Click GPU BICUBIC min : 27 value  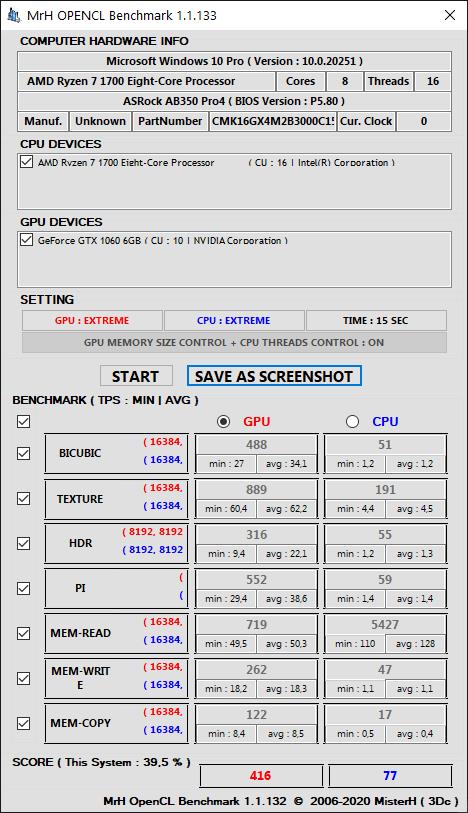[x=226, y=464]
